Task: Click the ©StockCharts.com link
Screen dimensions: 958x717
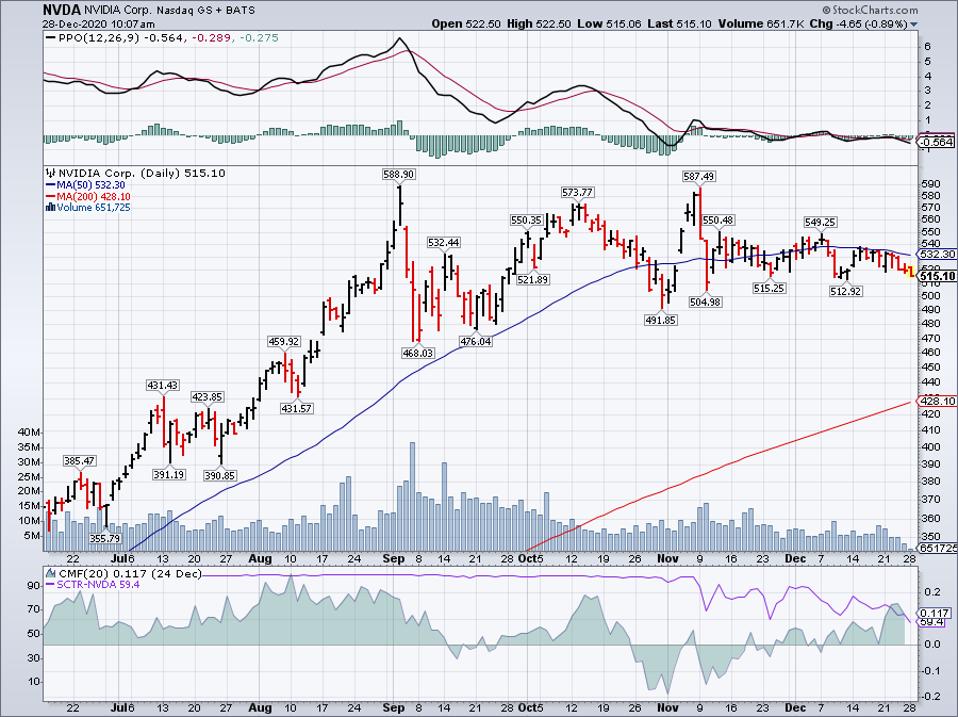Action: coord(870,10)
